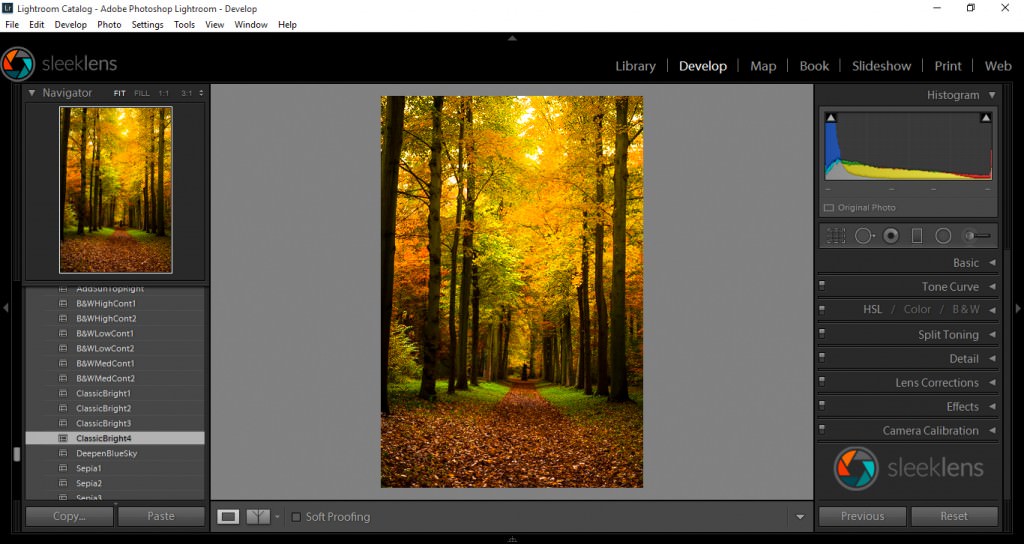Click preset icon beside ClassicBright4
The width and height of the screenshot is (1024, 544).
pyautogui.click(x=63, y=438)
